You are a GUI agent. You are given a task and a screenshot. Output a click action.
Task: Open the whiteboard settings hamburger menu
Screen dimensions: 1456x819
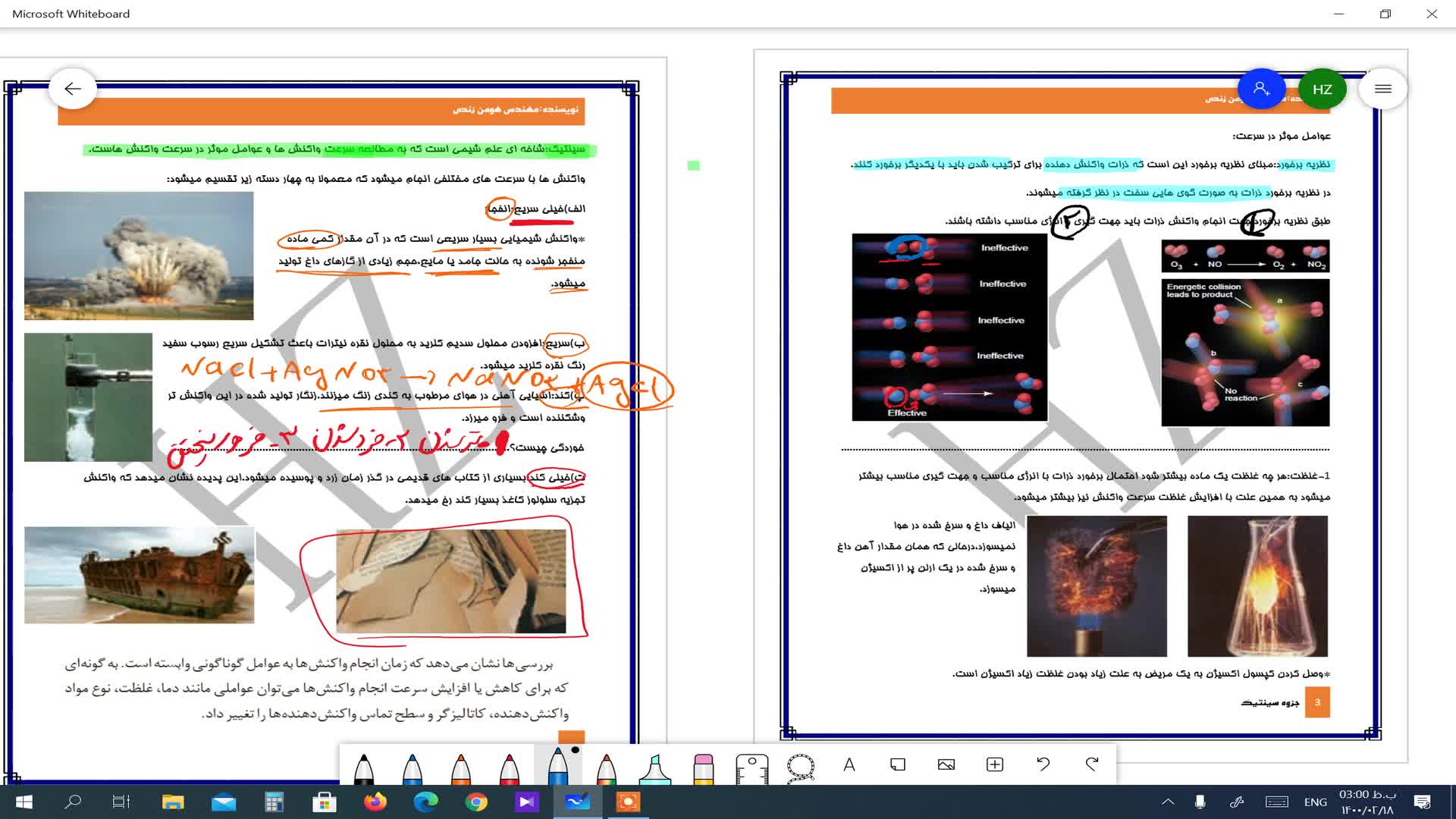[1383, 89]
